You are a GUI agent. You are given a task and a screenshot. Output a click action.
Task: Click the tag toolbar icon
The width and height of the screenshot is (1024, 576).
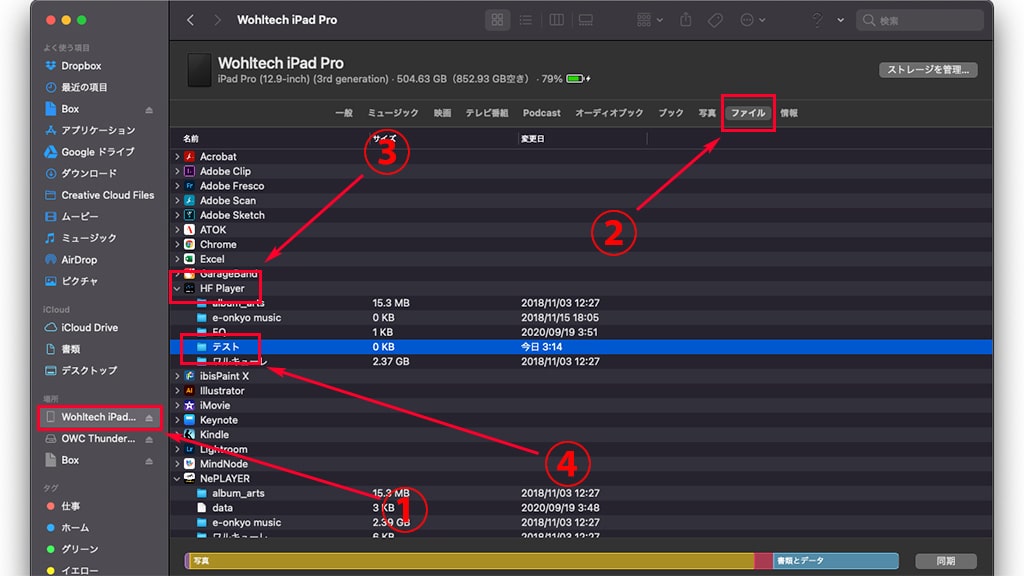coord(715,20)
